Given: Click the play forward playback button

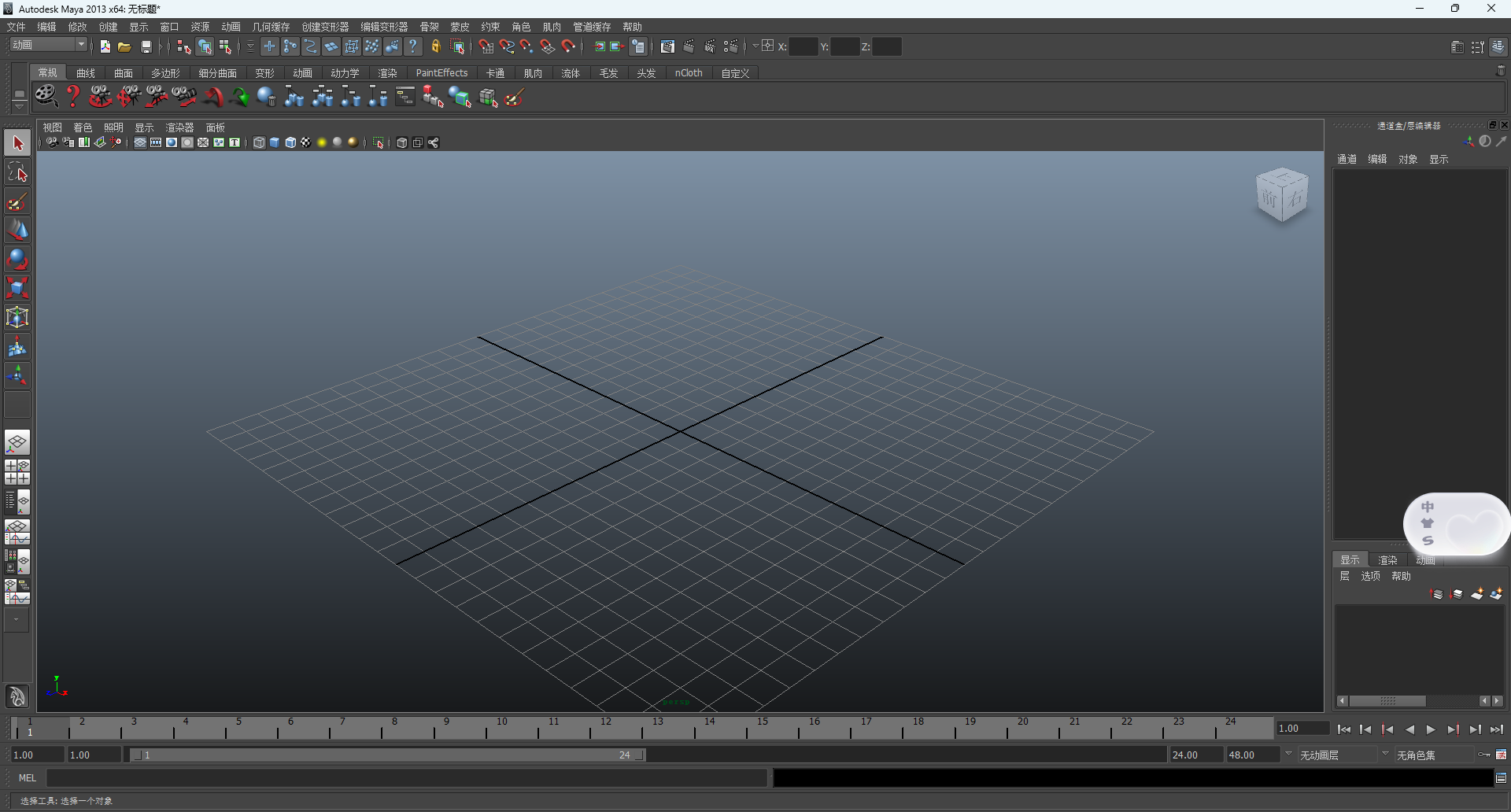Looking at the screenshot, I should click(x=1431, y=730).
